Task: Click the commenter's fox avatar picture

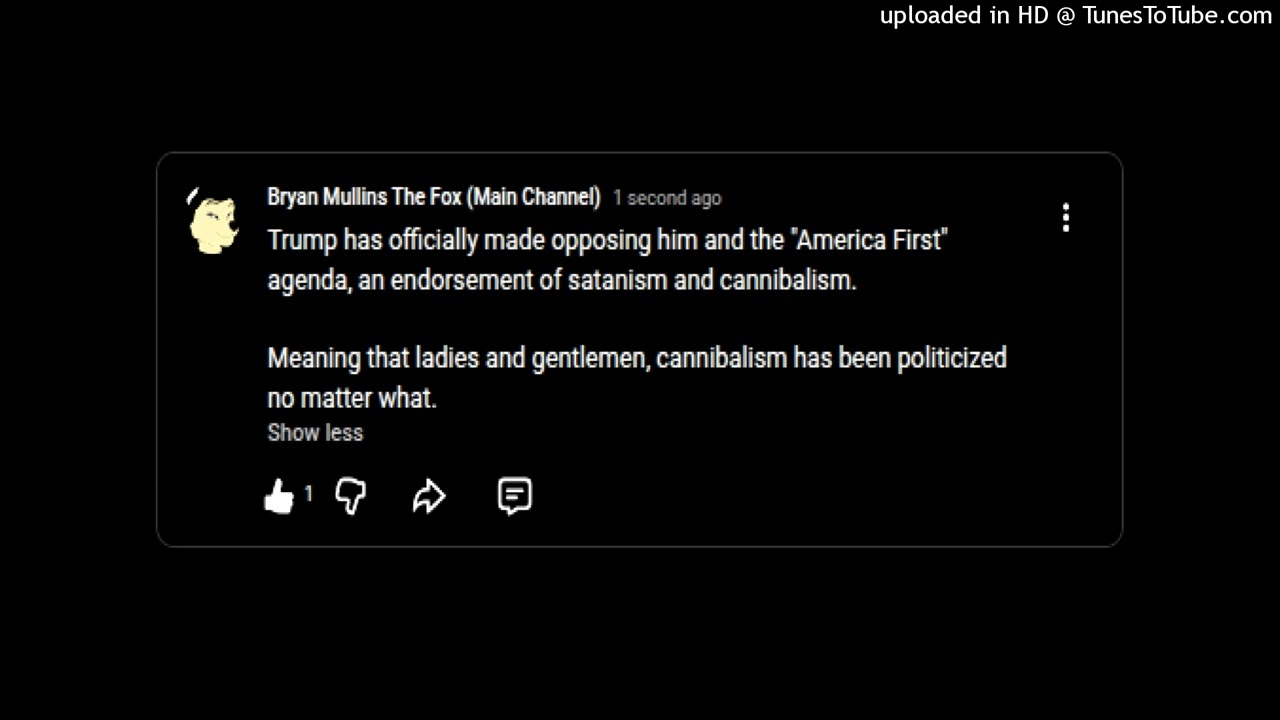Action: point(214,222)
